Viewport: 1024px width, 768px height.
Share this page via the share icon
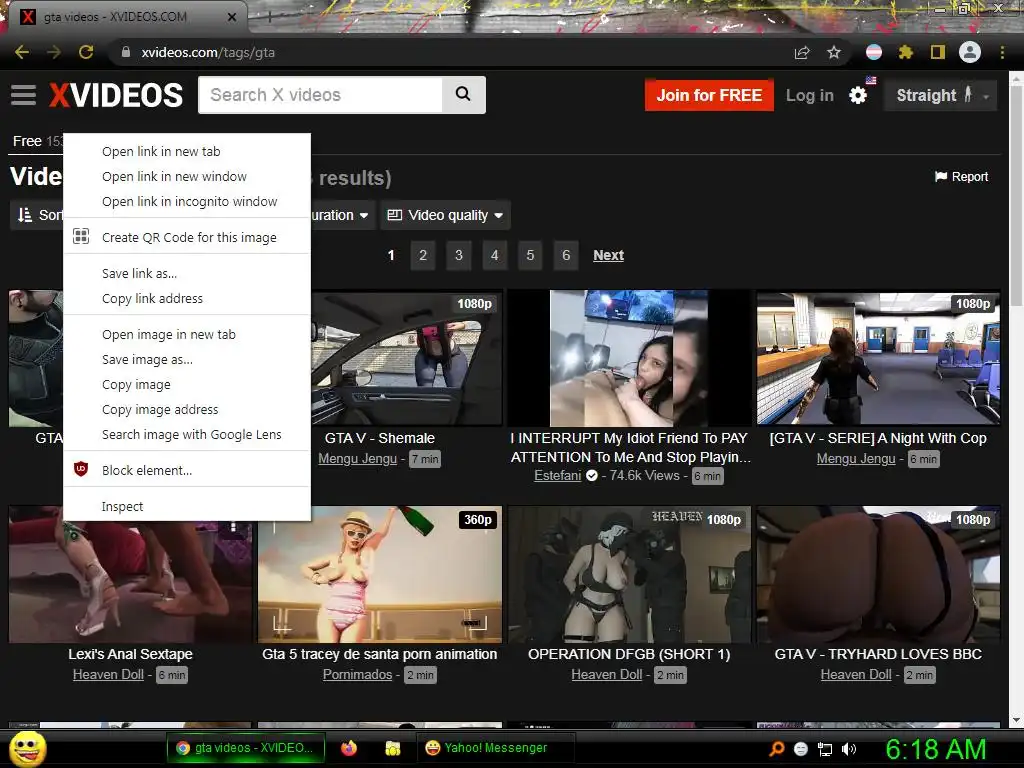point(802,52)
